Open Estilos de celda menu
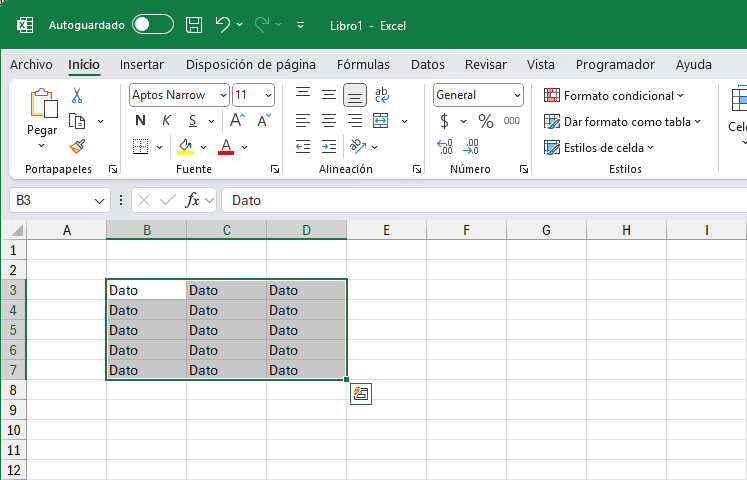The width and height of the screenshot is (747, 480). coord(599,148)
